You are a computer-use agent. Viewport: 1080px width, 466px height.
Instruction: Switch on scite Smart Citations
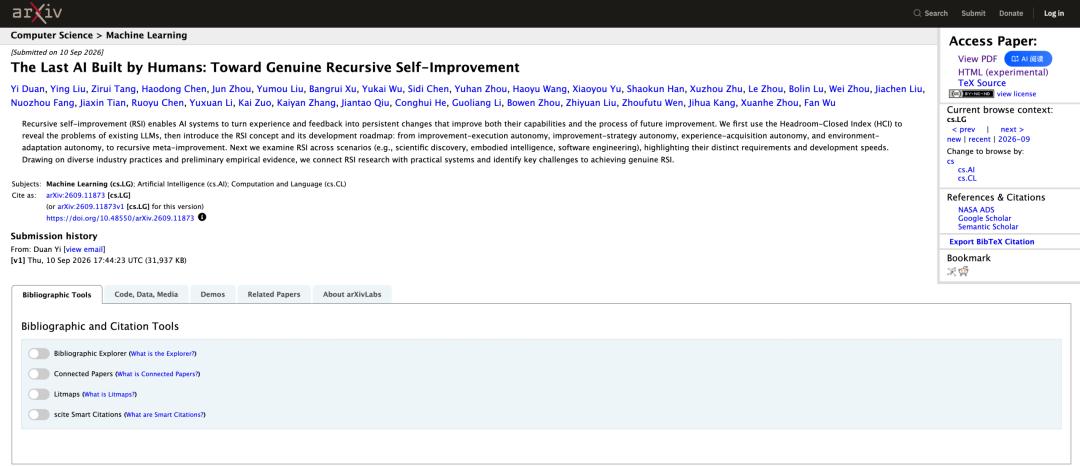pyautogui.click(x=39, y=415)
